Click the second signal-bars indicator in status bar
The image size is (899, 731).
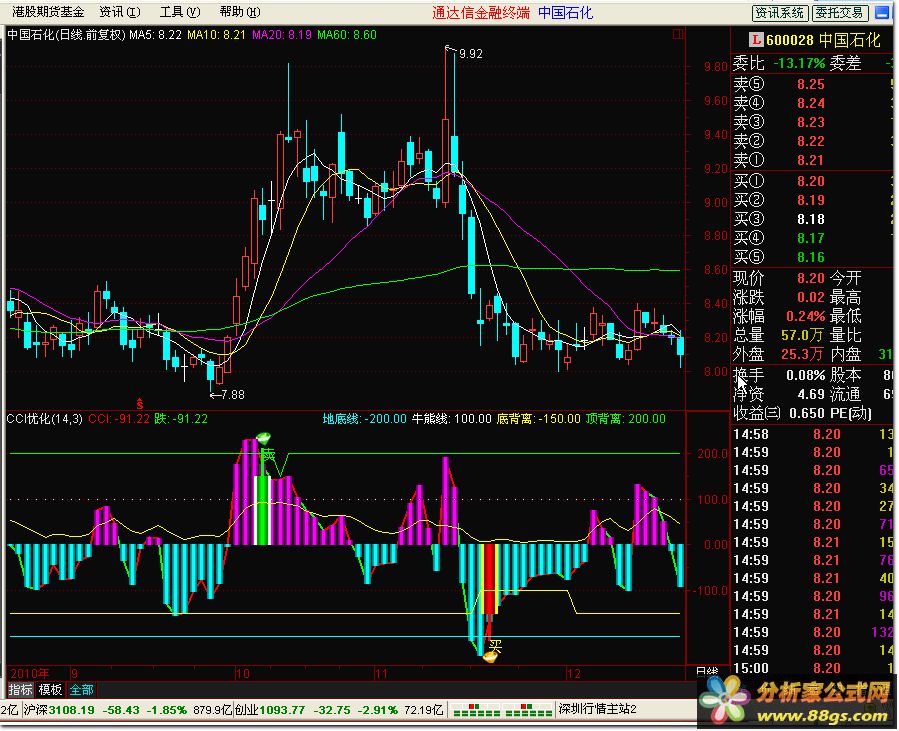pos(529,710)
